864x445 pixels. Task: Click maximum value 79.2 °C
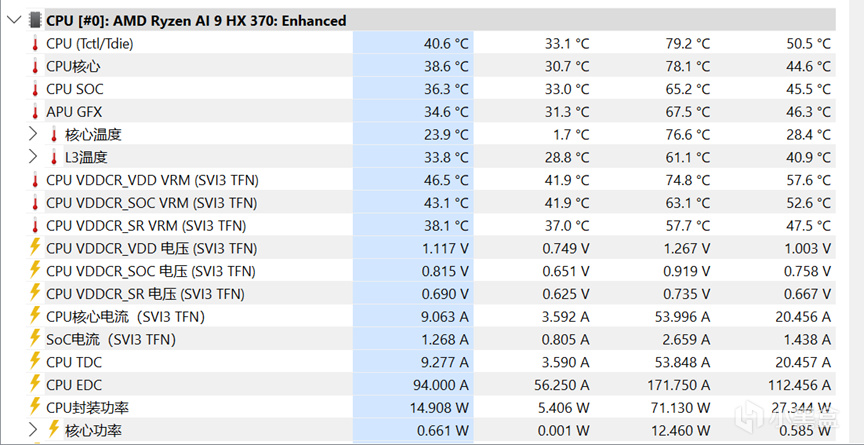coord(688,44)
